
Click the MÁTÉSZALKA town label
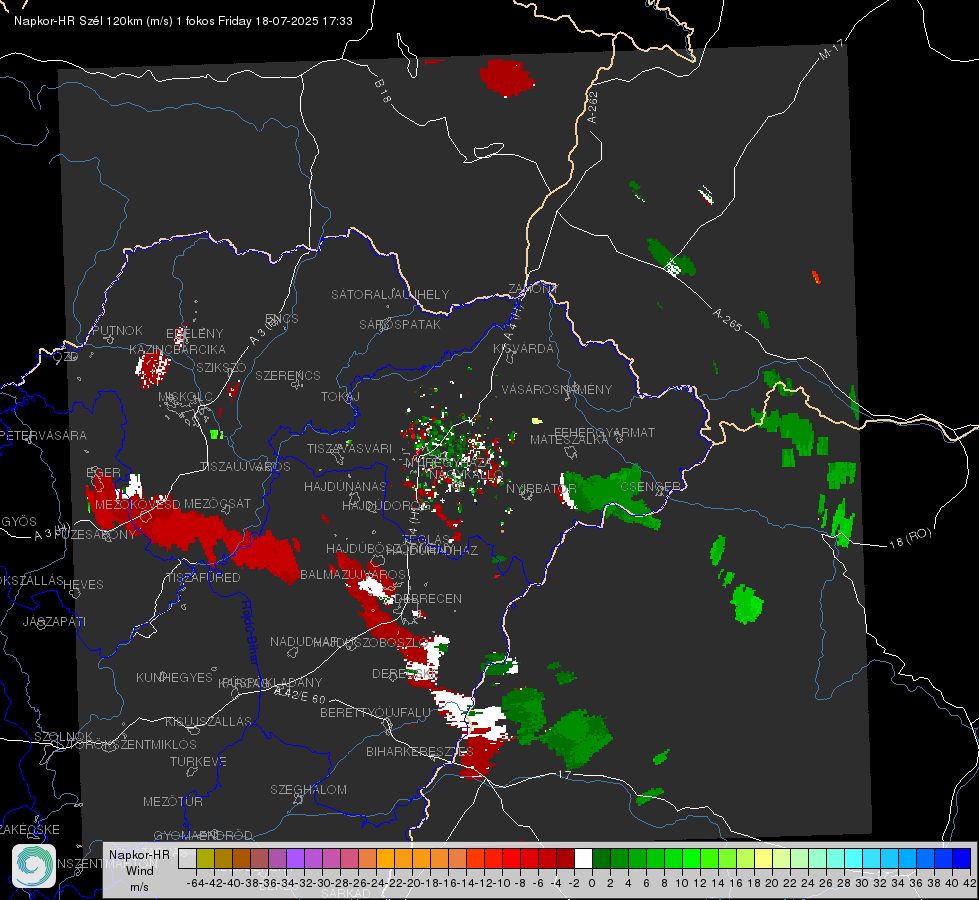pos(569,440)
